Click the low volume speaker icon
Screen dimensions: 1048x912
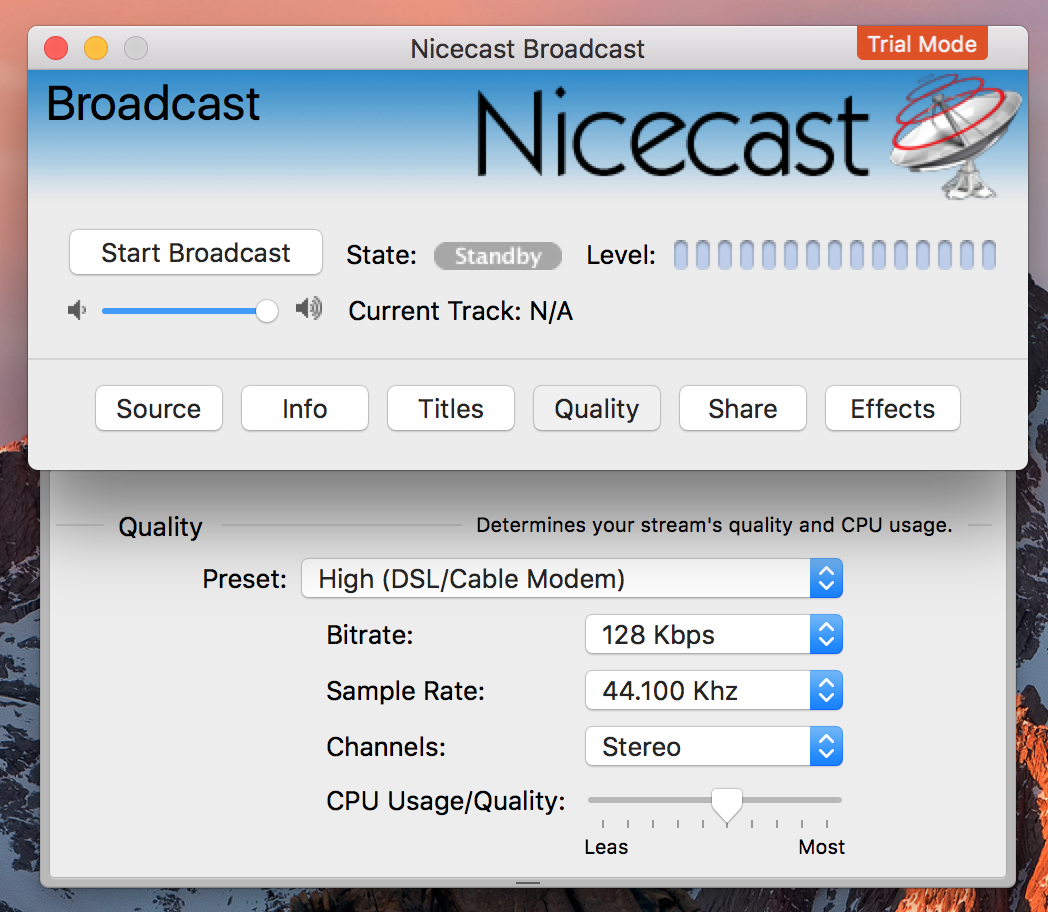(77, 310)
